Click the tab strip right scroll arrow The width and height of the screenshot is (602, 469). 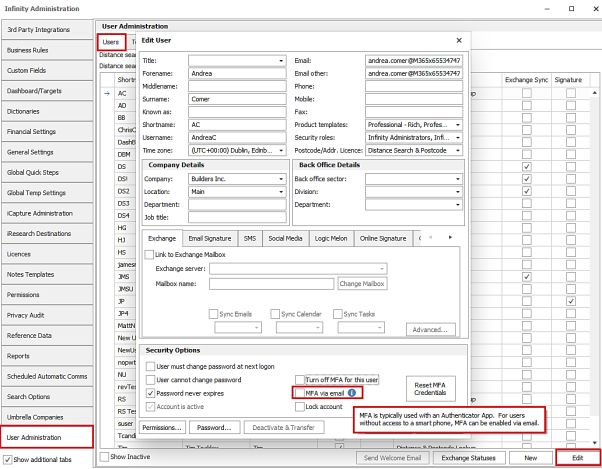coord(450,238)
